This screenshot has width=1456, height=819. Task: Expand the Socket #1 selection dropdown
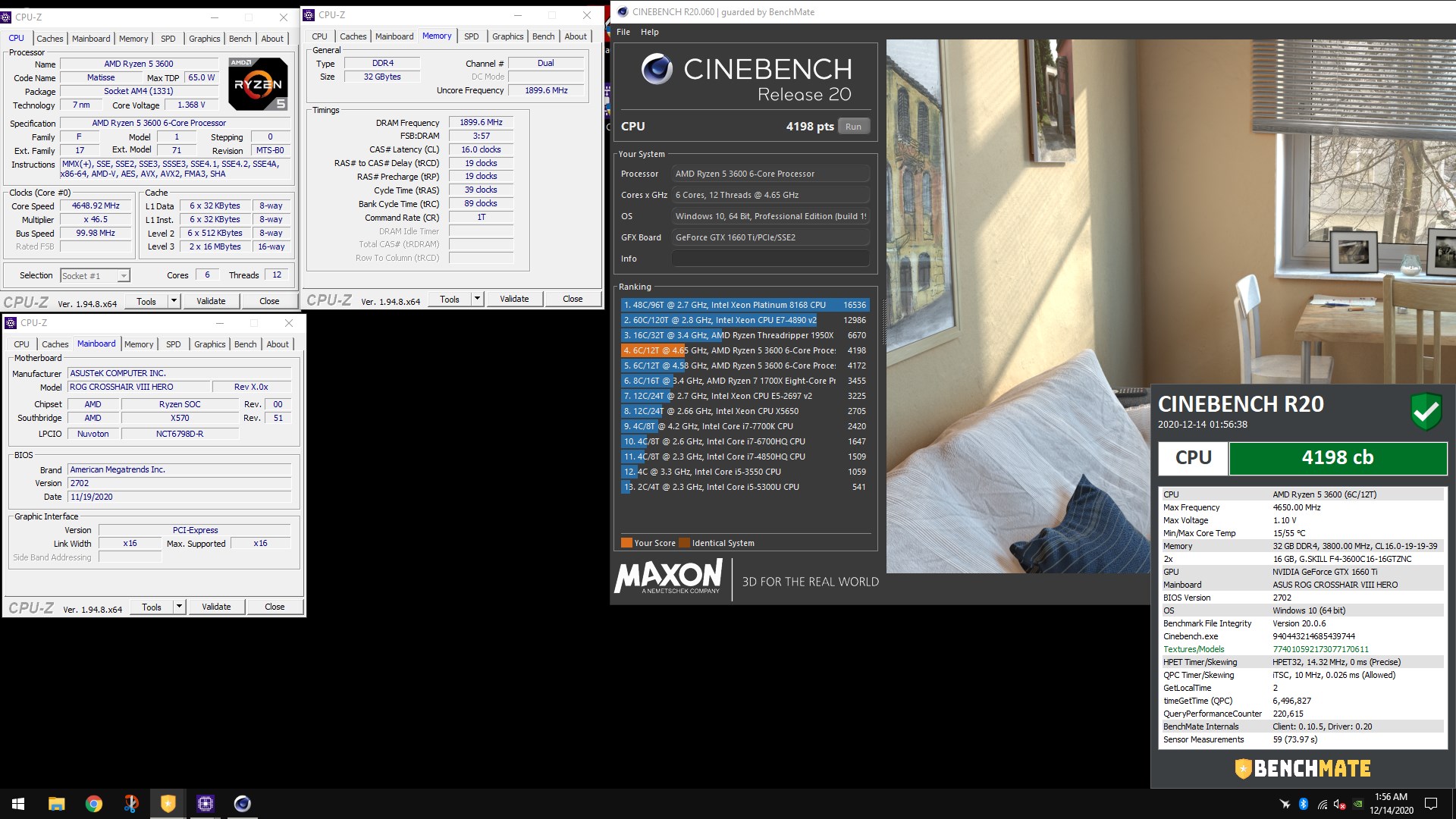(x=124, y=276)
